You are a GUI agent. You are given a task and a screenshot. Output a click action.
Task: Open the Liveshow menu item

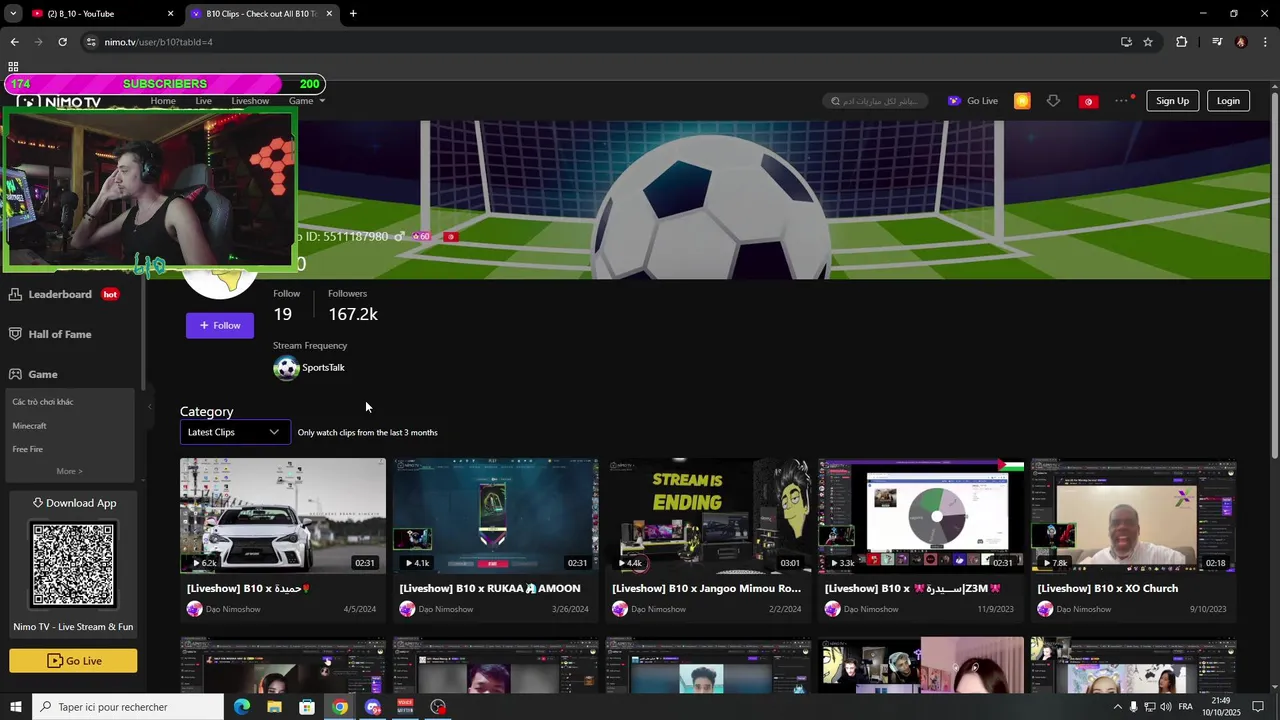[x=250, y=101]
